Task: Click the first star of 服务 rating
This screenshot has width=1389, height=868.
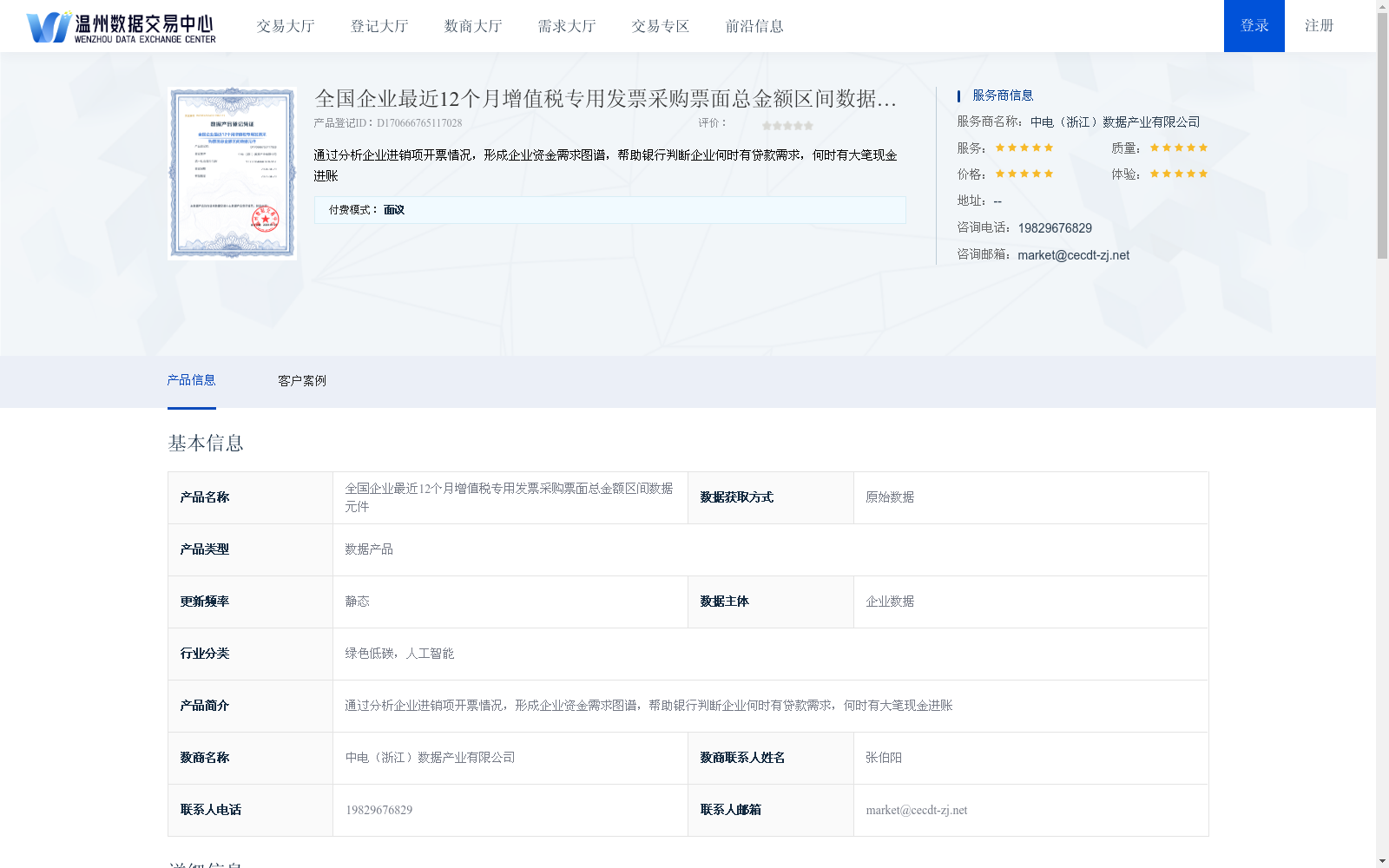Action: pos(998,148)
